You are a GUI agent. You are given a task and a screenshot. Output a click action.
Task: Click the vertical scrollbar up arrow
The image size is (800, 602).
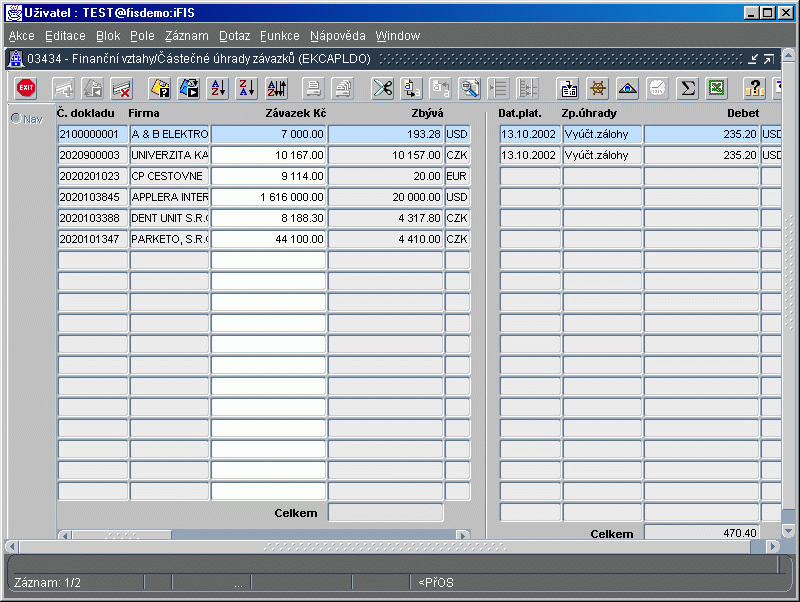[788, 54]
